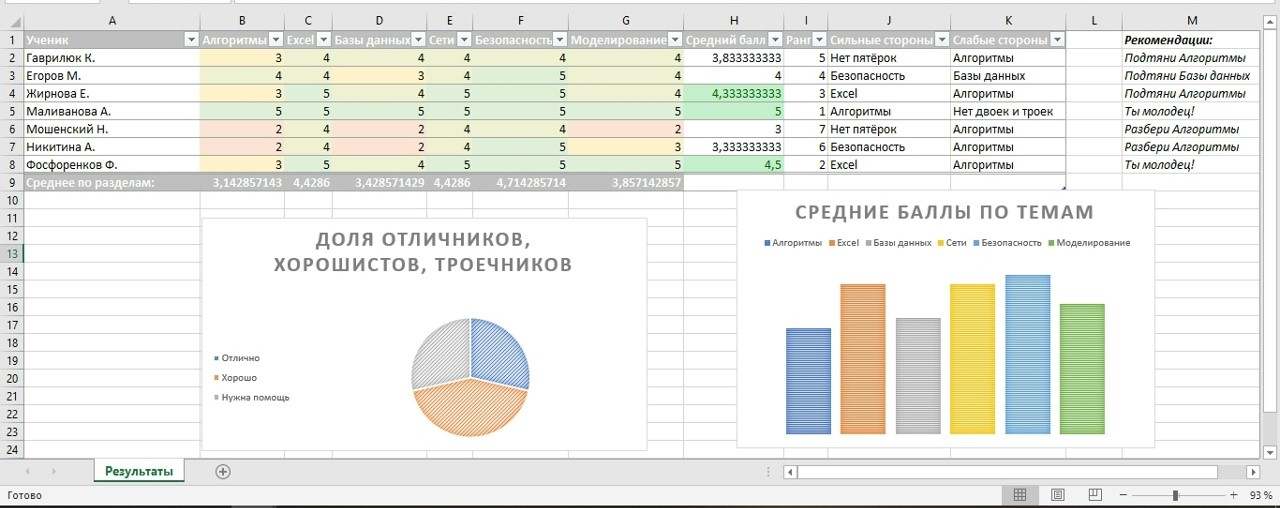Click horizontal scrollbar right arrow
This screenshot has width=1280, height=508.
(1253, 471)
